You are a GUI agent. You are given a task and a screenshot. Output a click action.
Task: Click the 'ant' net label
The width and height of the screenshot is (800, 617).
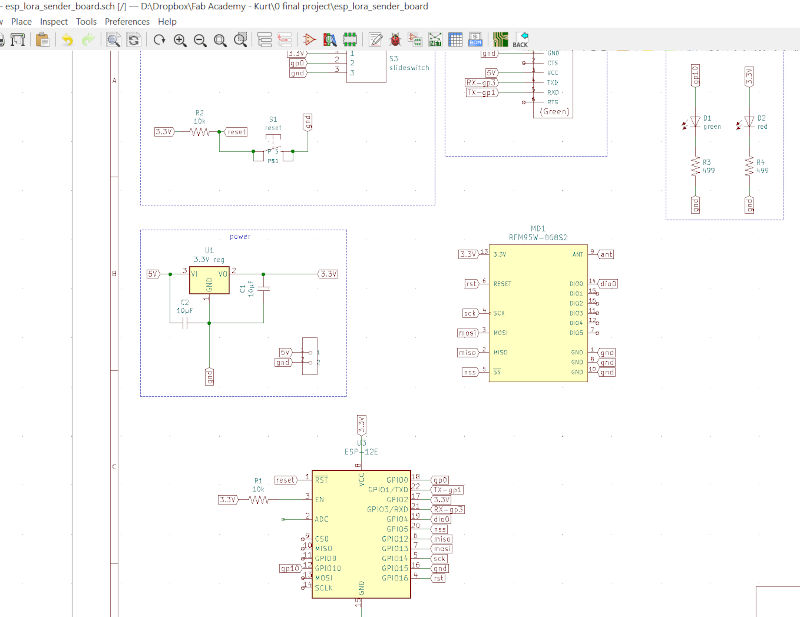(x=606, y=254)
